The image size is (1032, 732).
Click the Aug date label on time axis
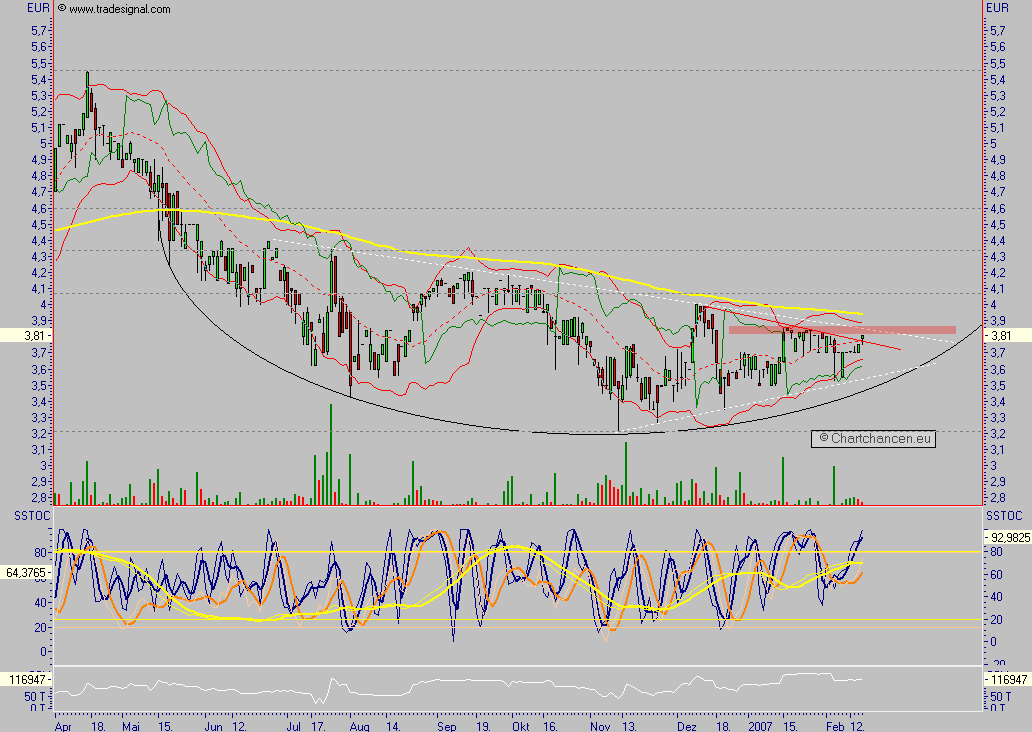[x=359, y=726]
